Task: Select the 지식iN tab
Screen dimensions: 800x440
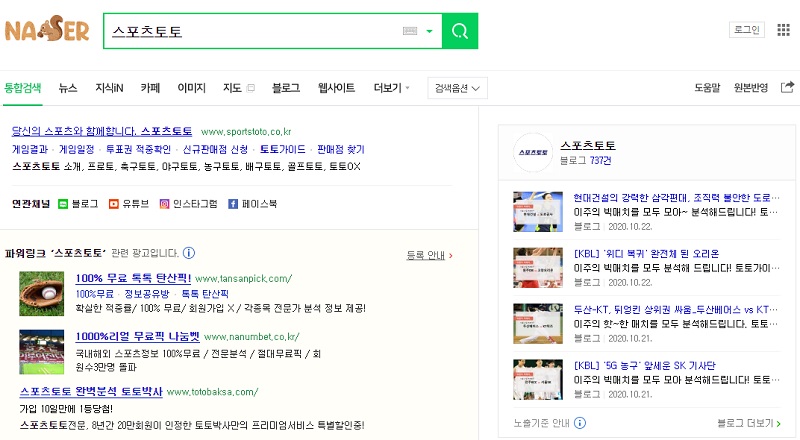Action: tap(109, 88)
